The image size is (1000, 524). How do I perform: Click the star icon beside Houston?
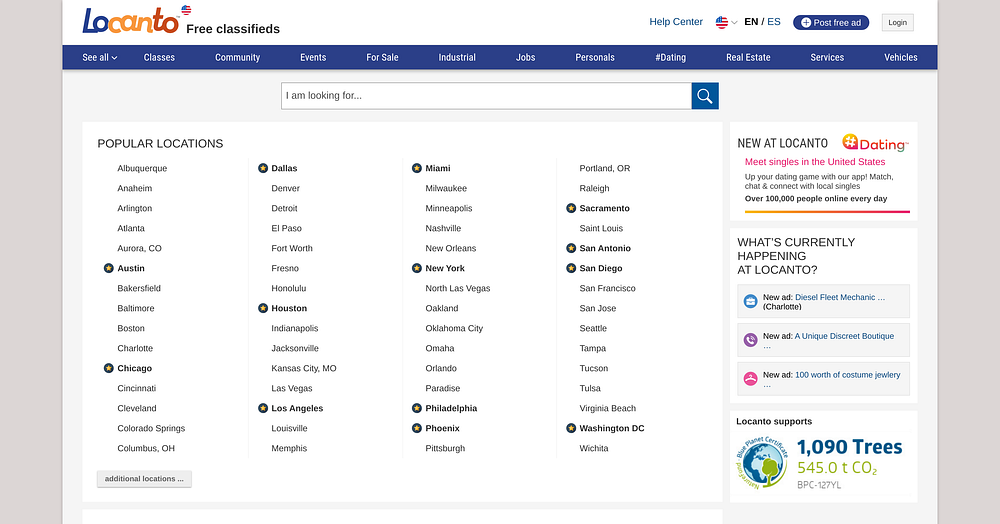263,309
